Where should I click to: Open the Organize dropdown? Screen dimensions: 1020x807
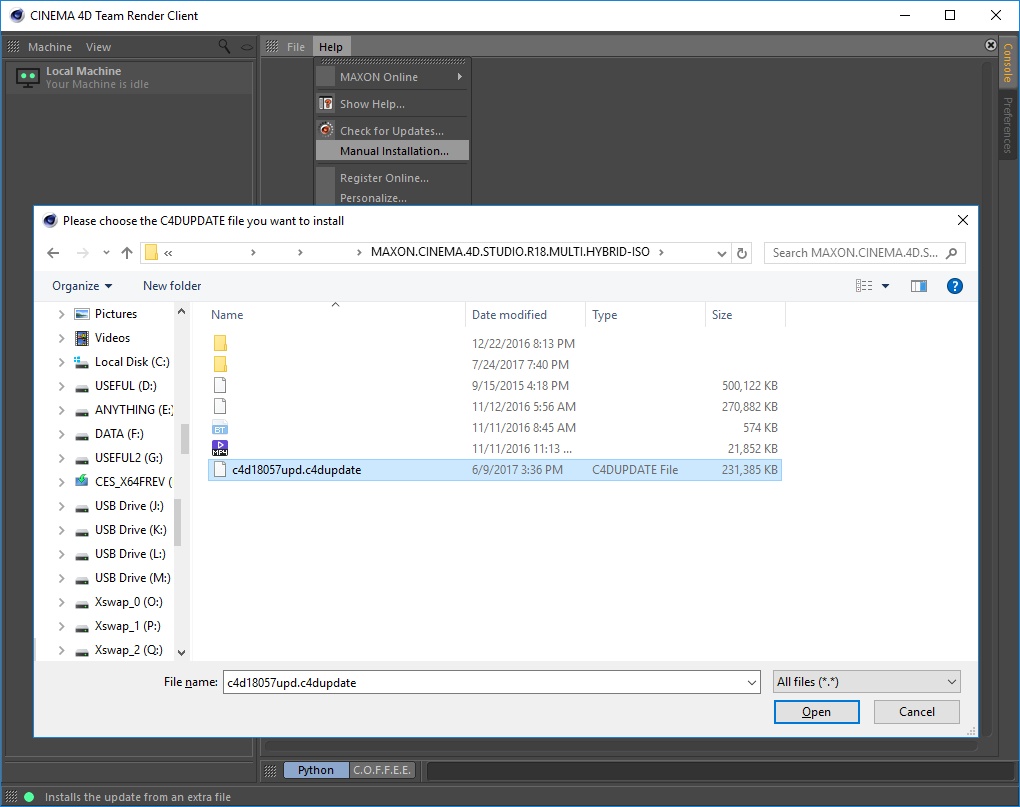[82, 286]
